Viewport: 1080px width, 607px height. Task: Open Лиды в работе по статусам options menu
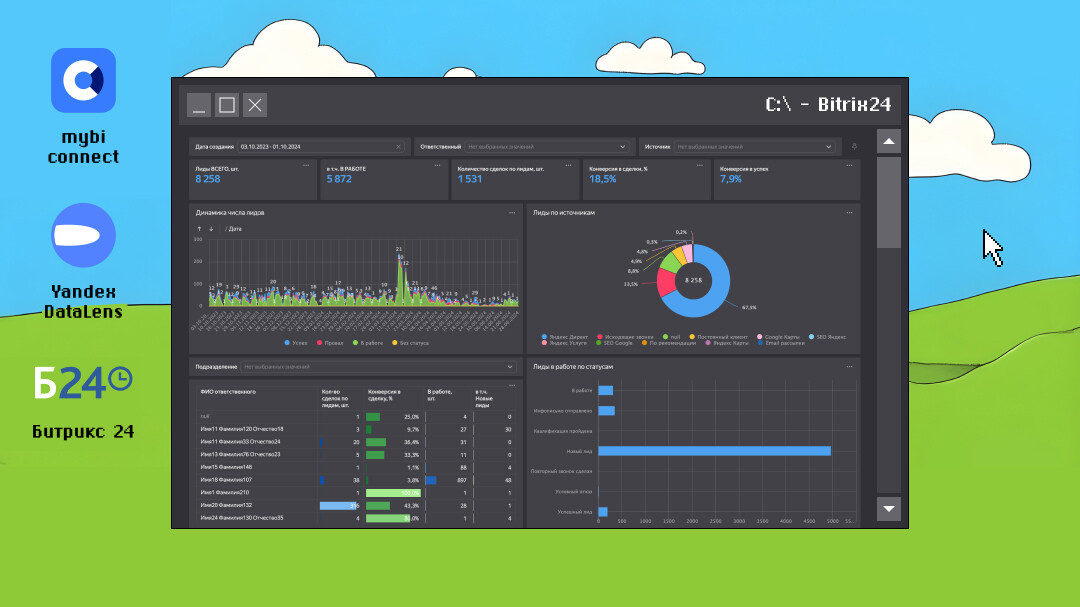pos(848,367)
